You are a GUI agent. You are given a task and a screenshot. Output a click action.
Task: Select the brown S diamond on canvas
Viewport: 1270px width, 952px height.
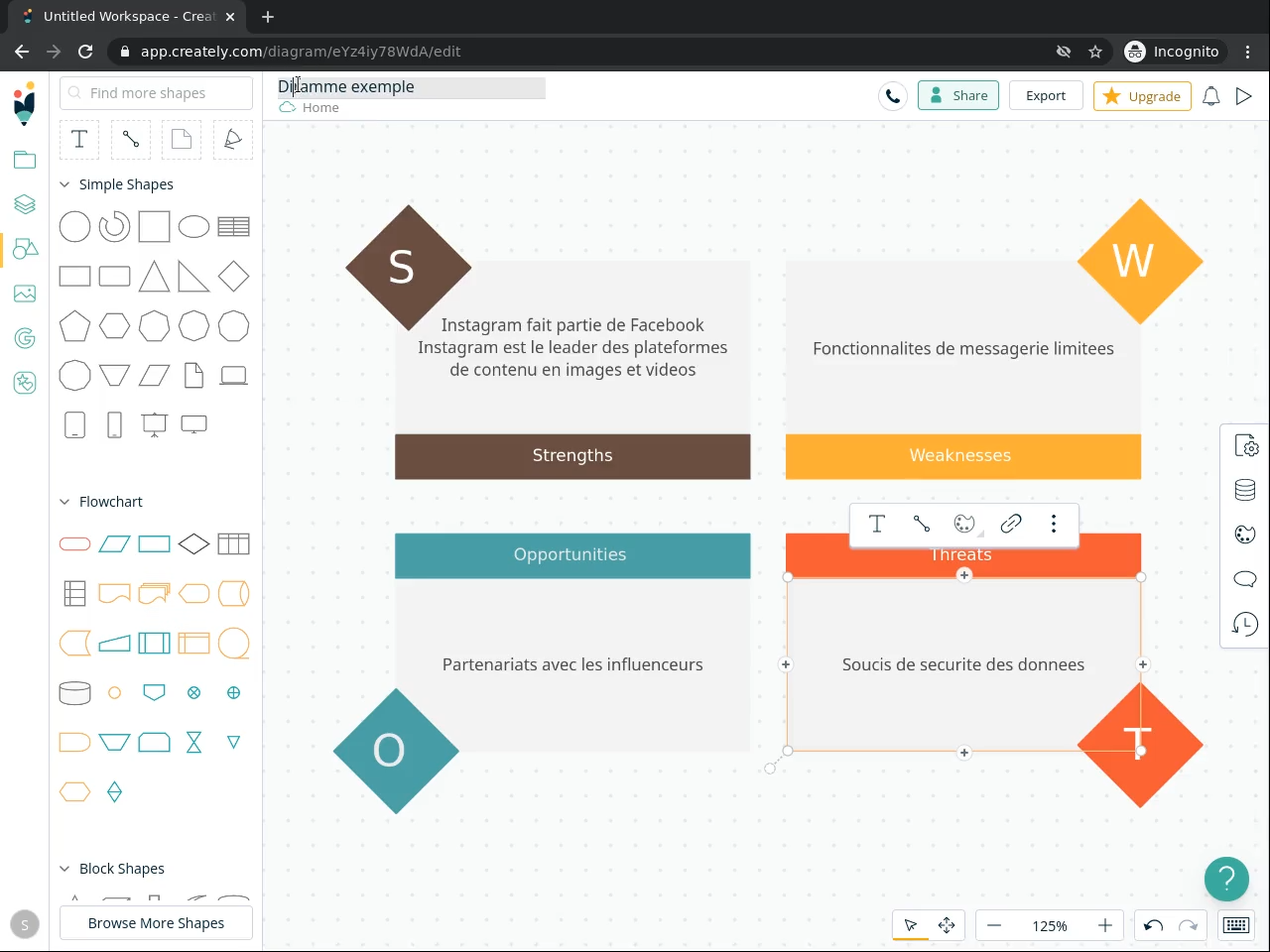point(409,268)
